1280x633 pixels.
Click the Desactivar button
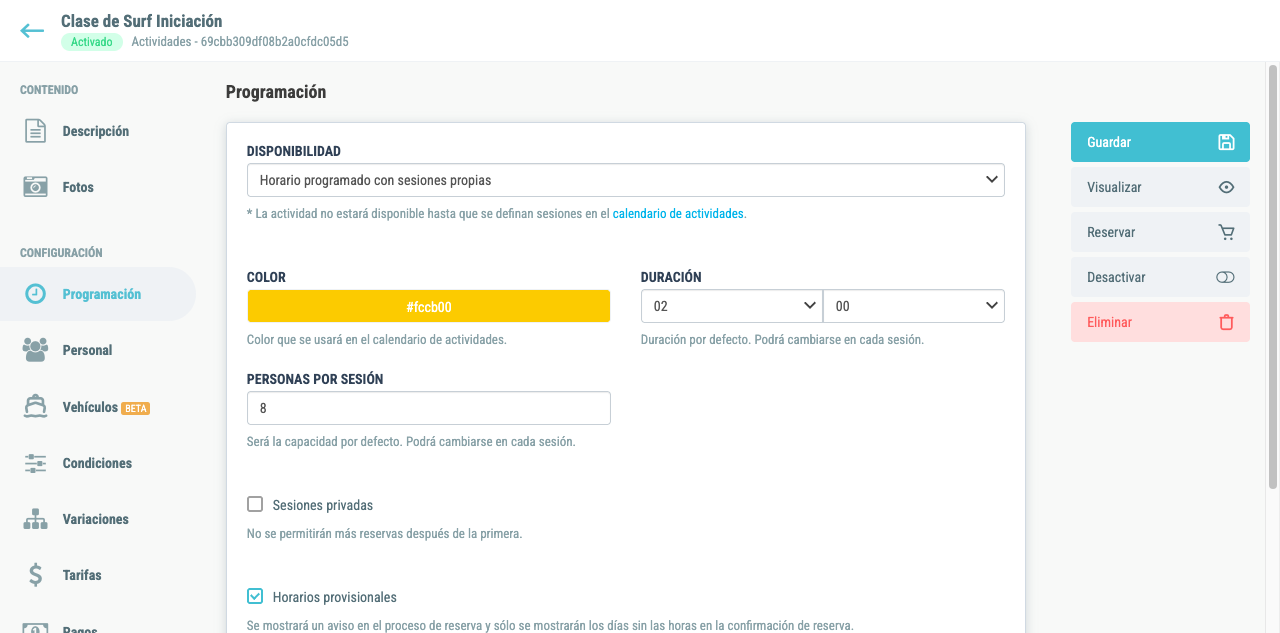coord(1160,277)
